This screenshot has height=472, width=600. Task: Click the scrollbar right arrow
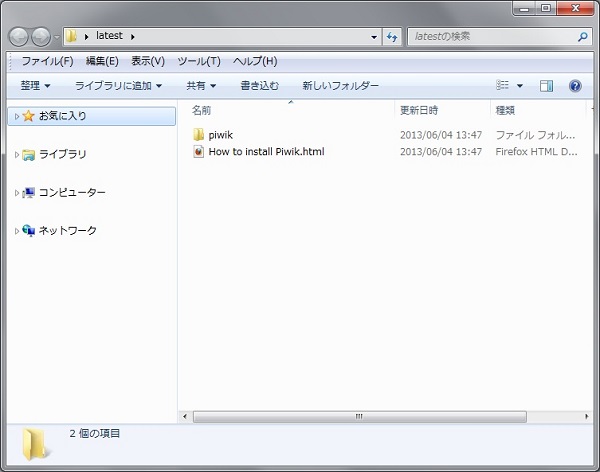pyautogui.click(x=586, y=416)
